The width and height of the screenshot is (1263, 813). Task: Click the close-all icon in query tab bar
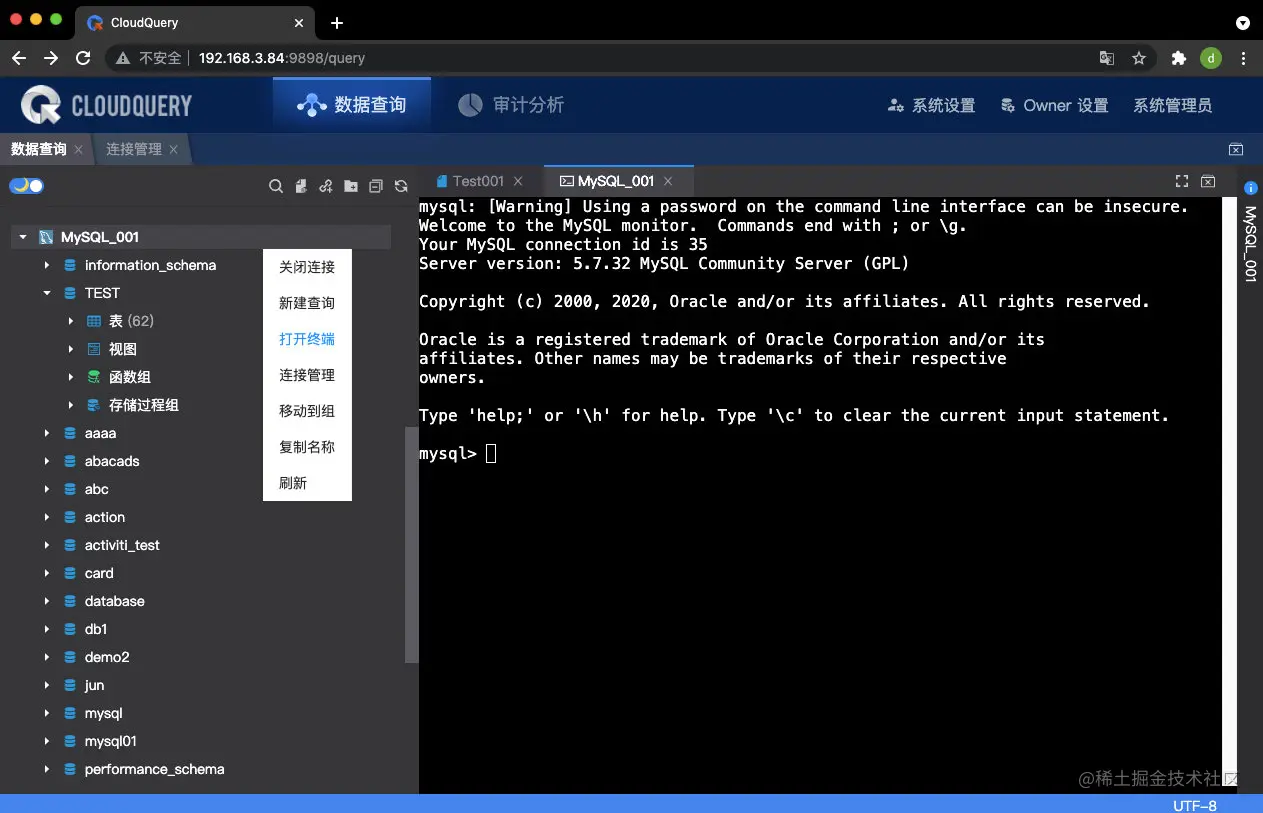tap(1208, 181)
